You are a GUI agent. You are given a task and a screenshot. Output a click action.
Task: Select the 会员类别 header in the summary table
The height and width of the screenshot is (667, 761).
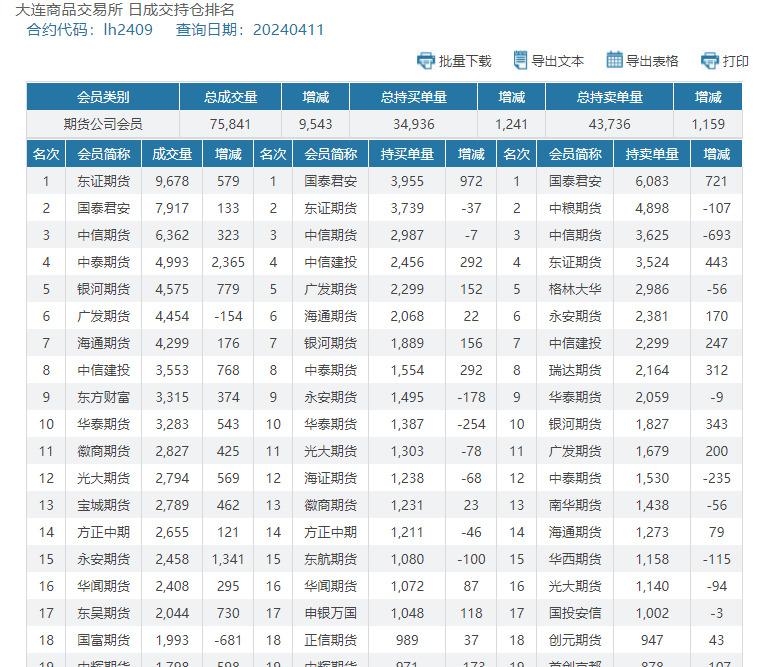pos(103,97)
